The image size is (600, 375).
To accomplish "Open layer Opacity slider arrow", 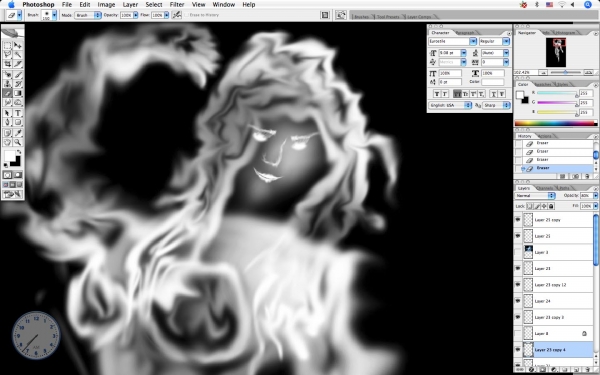I will [x=595, y=196].
